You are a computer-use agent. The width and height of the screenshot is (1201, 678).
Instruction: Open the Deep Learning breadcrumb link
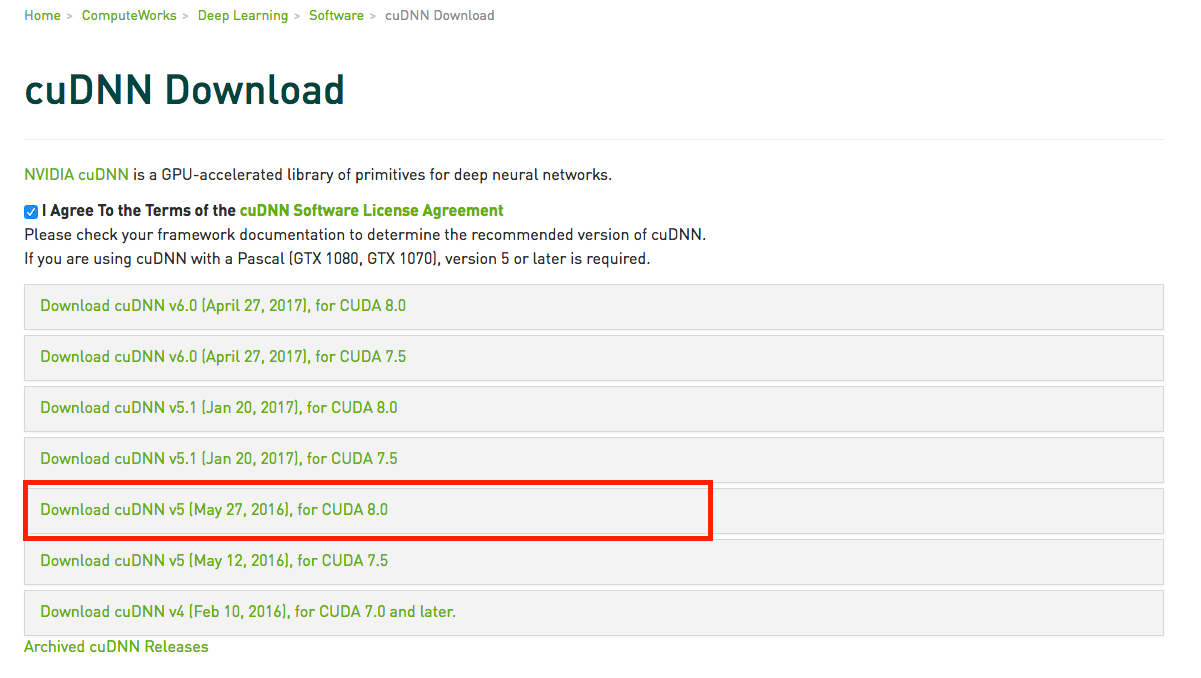click(243, 15)
